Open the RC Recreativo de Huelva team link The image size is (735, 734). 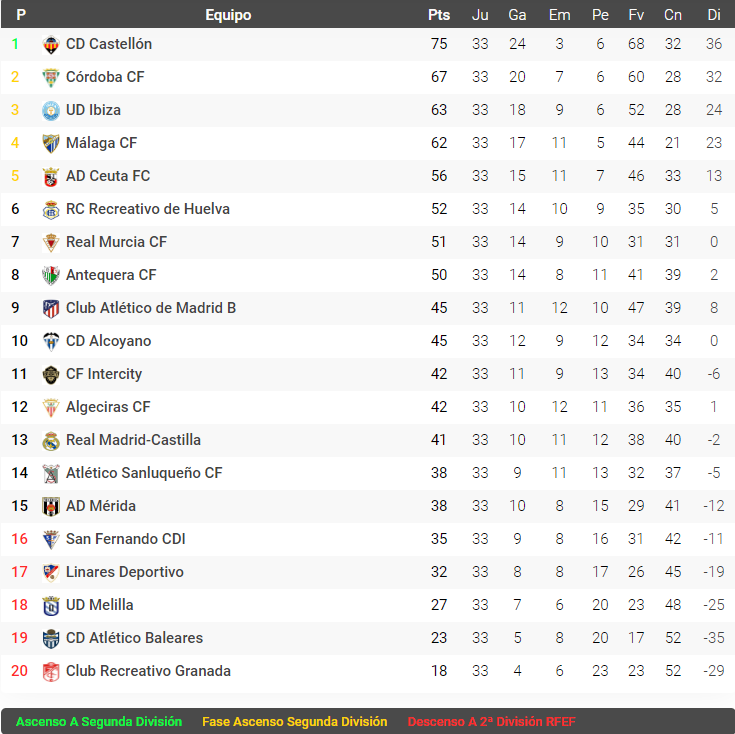click(147, 209)
